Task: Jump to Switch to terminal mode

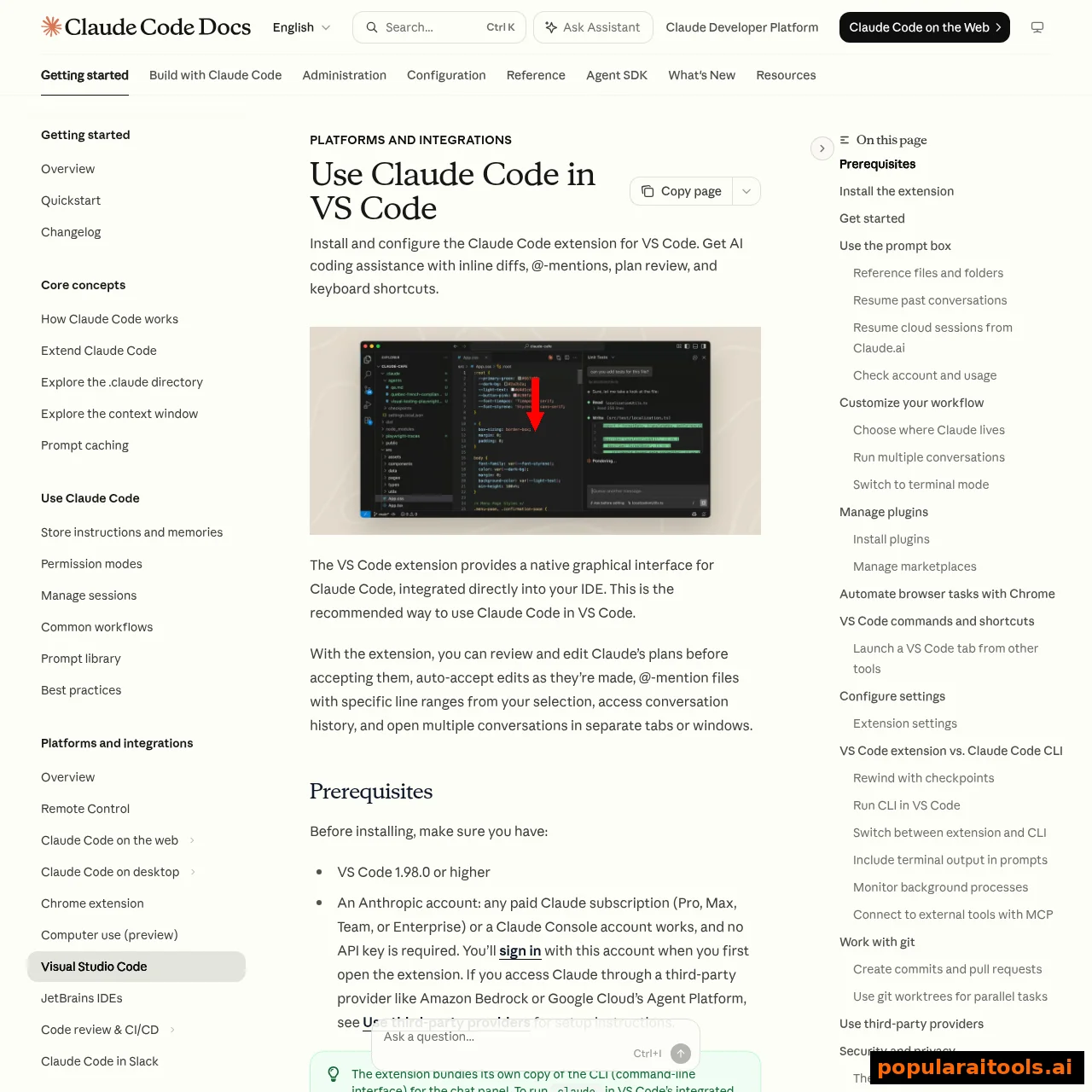Action: tap(921, 485)
